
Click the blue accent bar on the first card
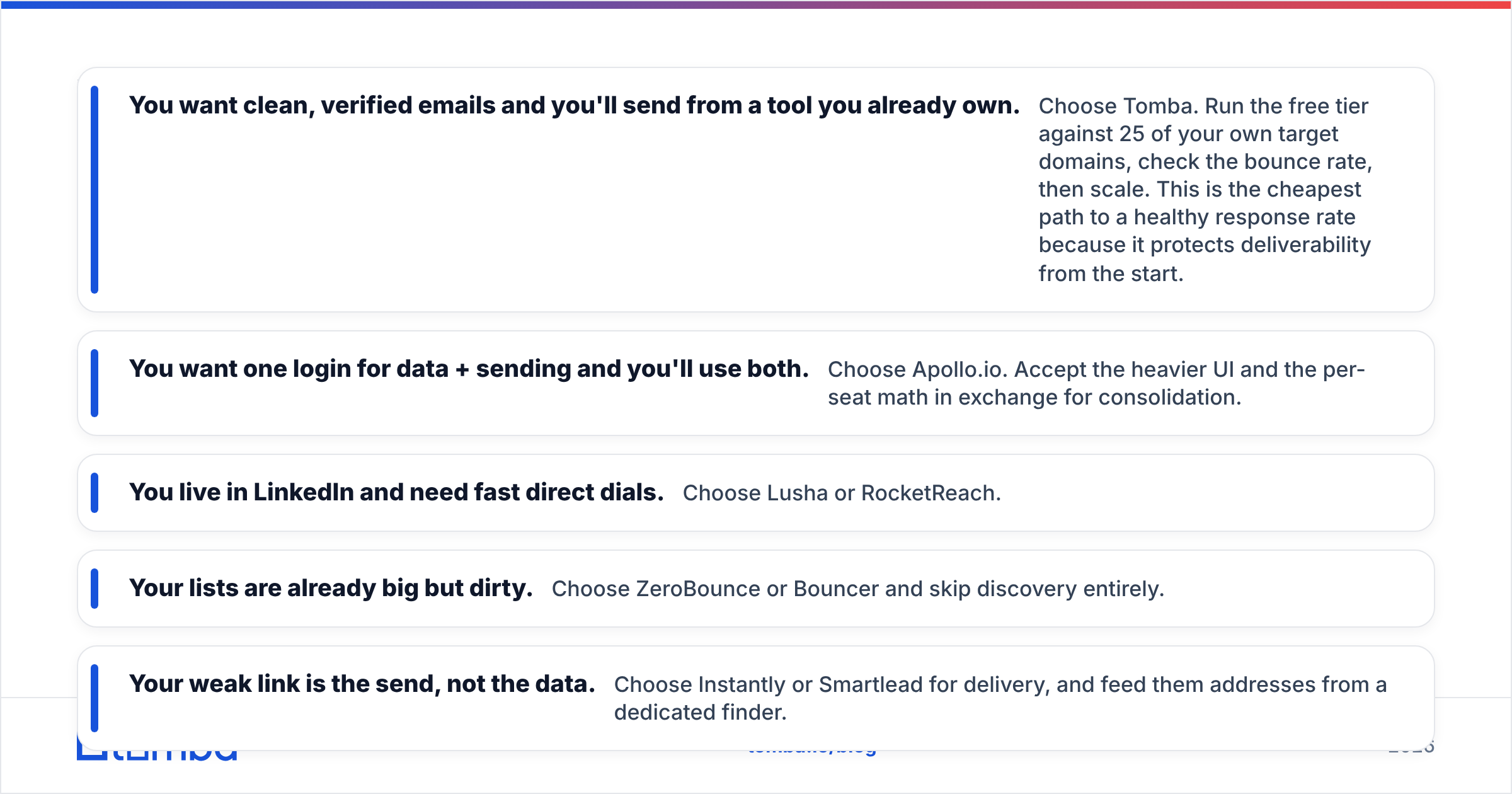tap(94, 190)
